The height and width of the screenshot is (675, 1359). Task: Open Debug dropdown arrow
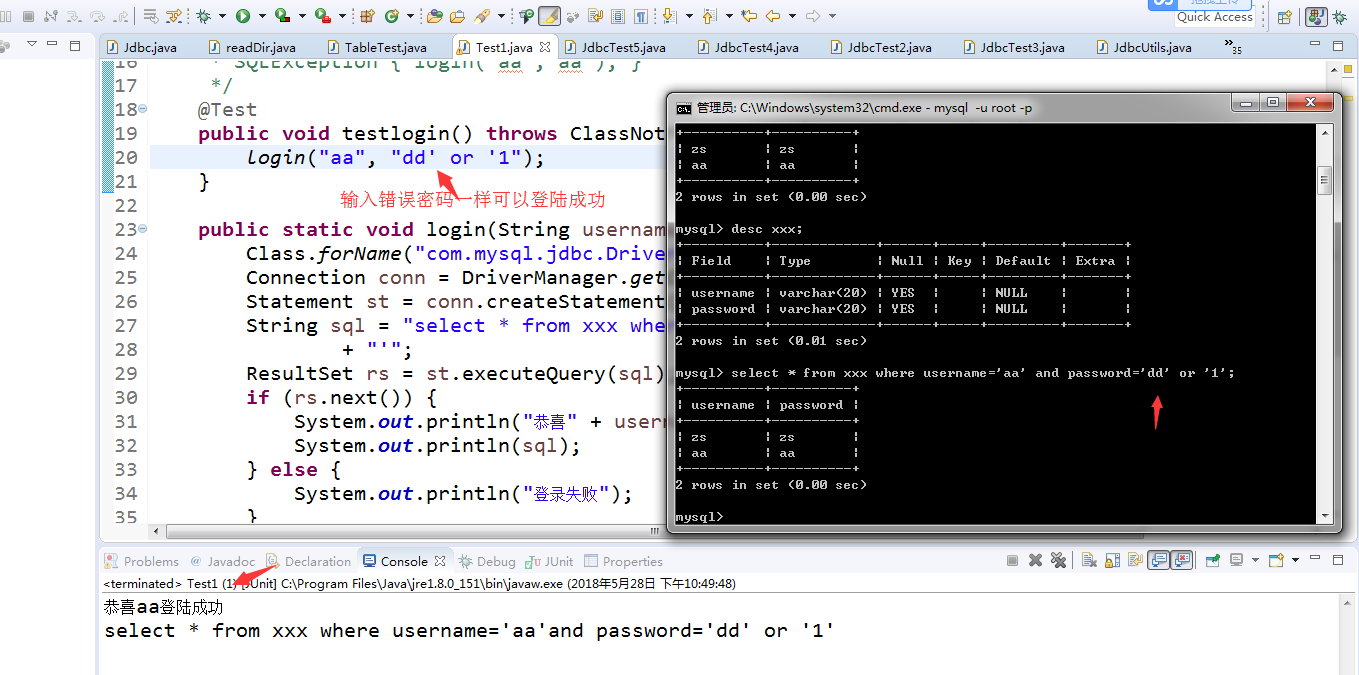pyautogui.click(x=222, y=16)
